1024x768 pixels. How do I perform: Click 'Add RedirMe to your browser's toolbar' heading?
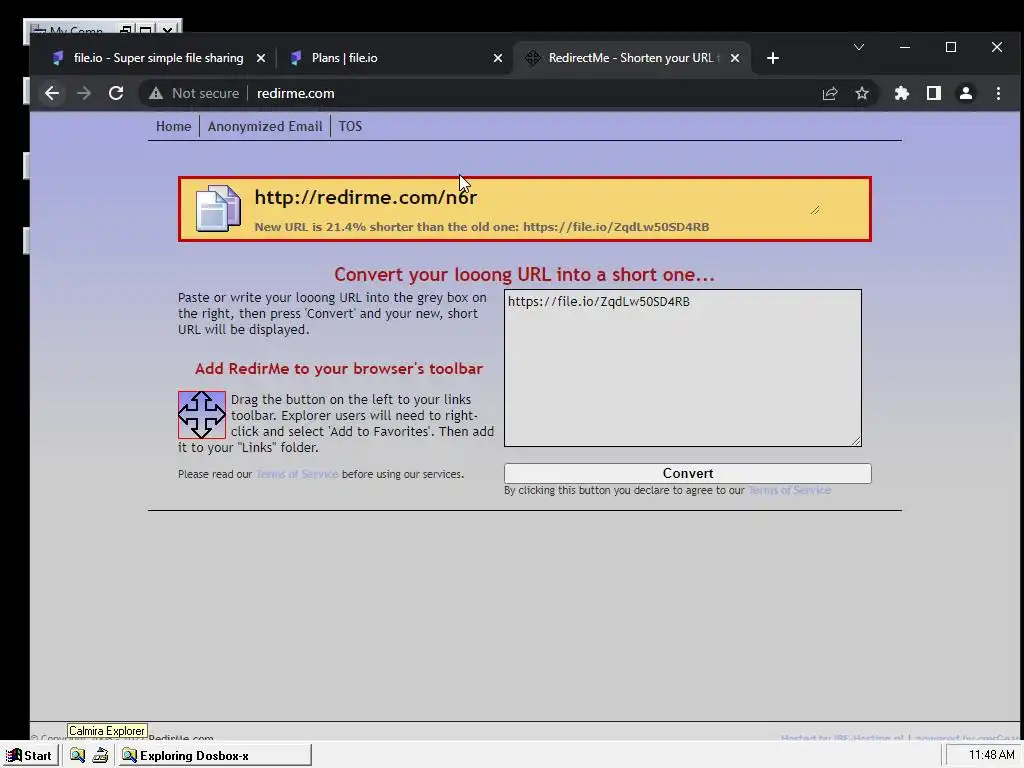click(x=339, y=369)
